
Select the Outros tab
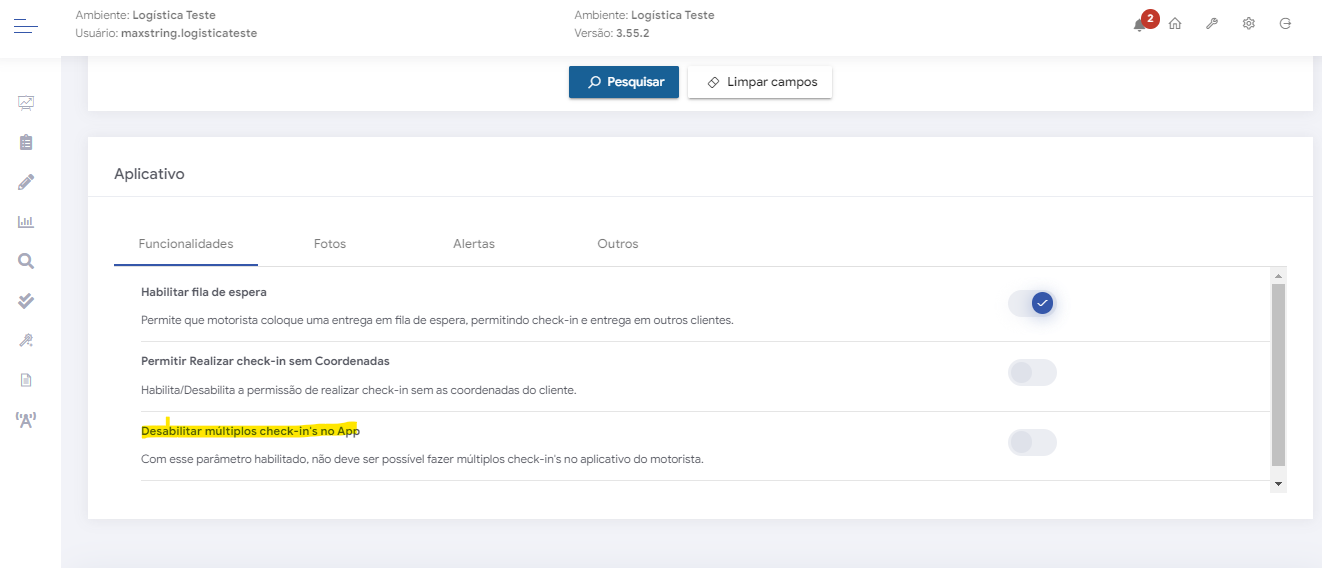click(x=618, y=244)
